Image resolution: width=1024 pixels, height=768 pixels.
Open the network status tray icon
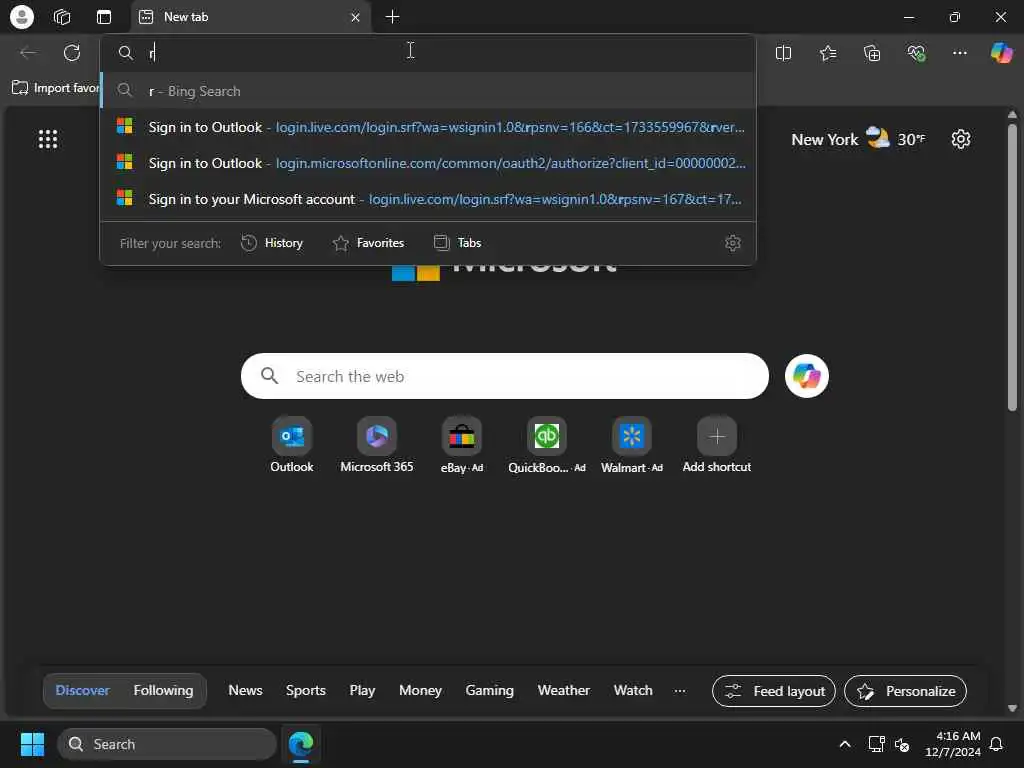[x=876, y=744]
